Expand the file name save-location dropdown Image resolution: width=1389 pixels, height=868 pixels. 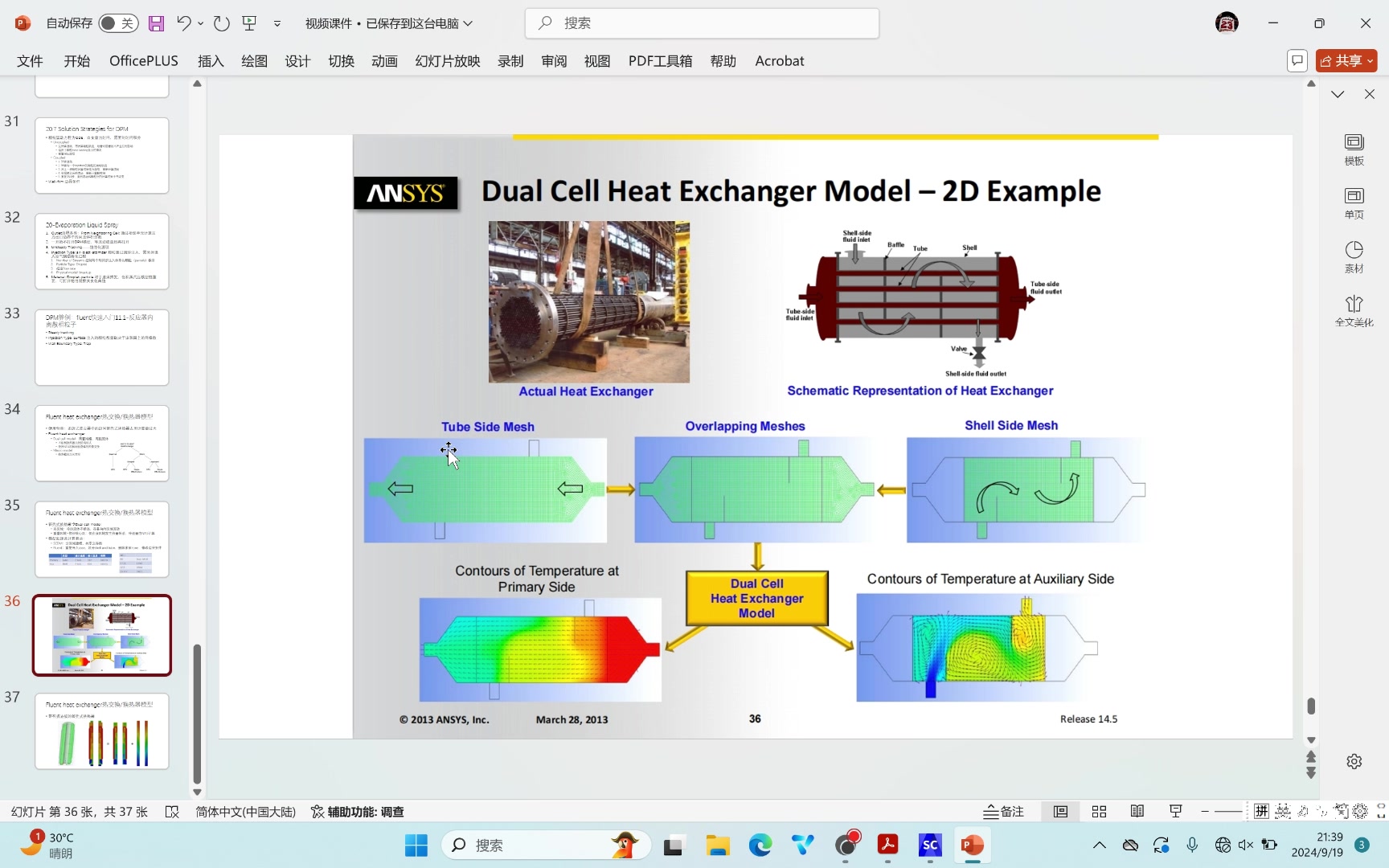pyautogui.click(x=468, y=23)
